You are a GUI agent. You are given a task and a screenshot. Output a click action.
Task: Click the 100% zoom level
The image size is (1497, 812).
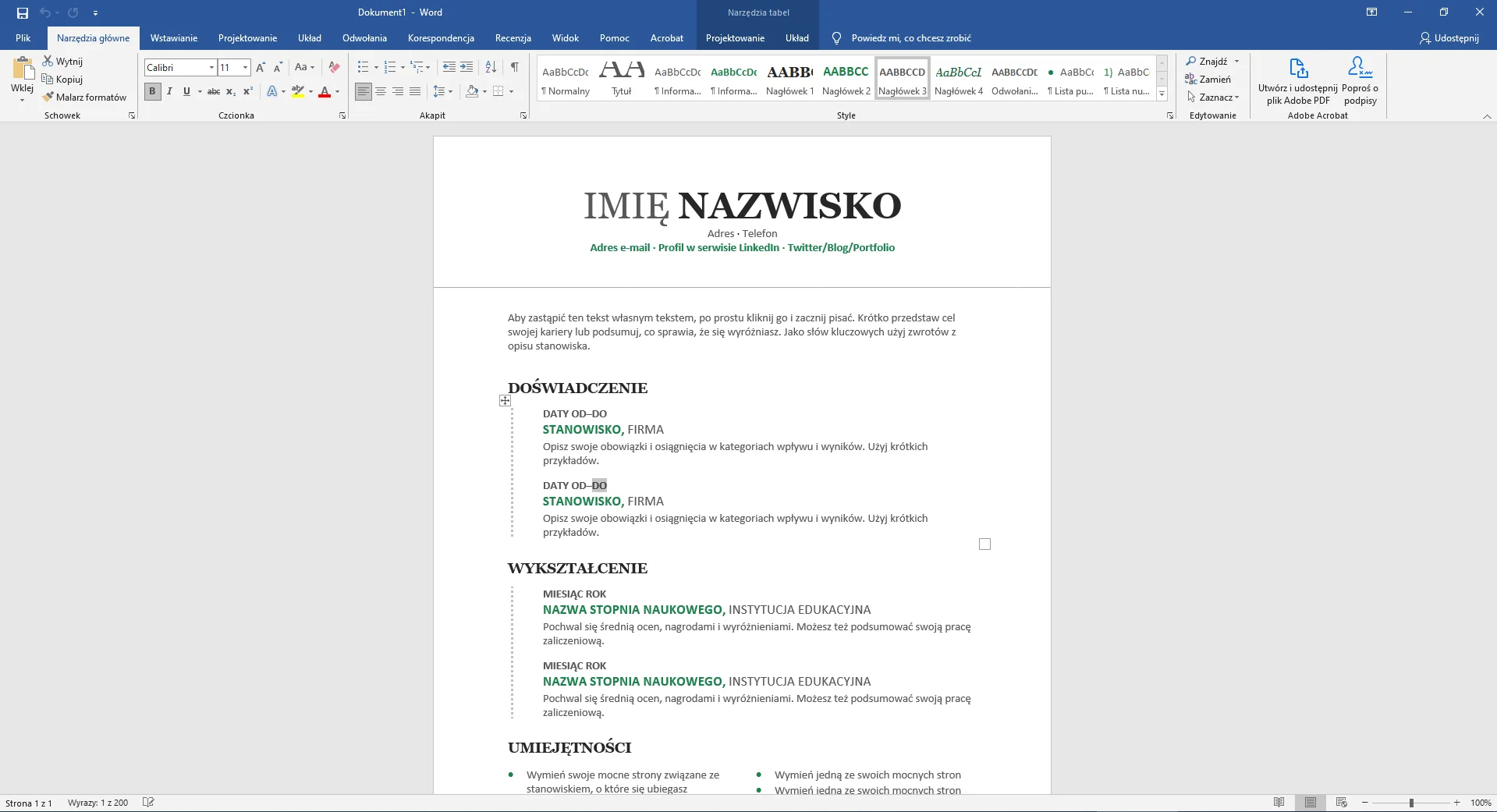click(1481, 803)
